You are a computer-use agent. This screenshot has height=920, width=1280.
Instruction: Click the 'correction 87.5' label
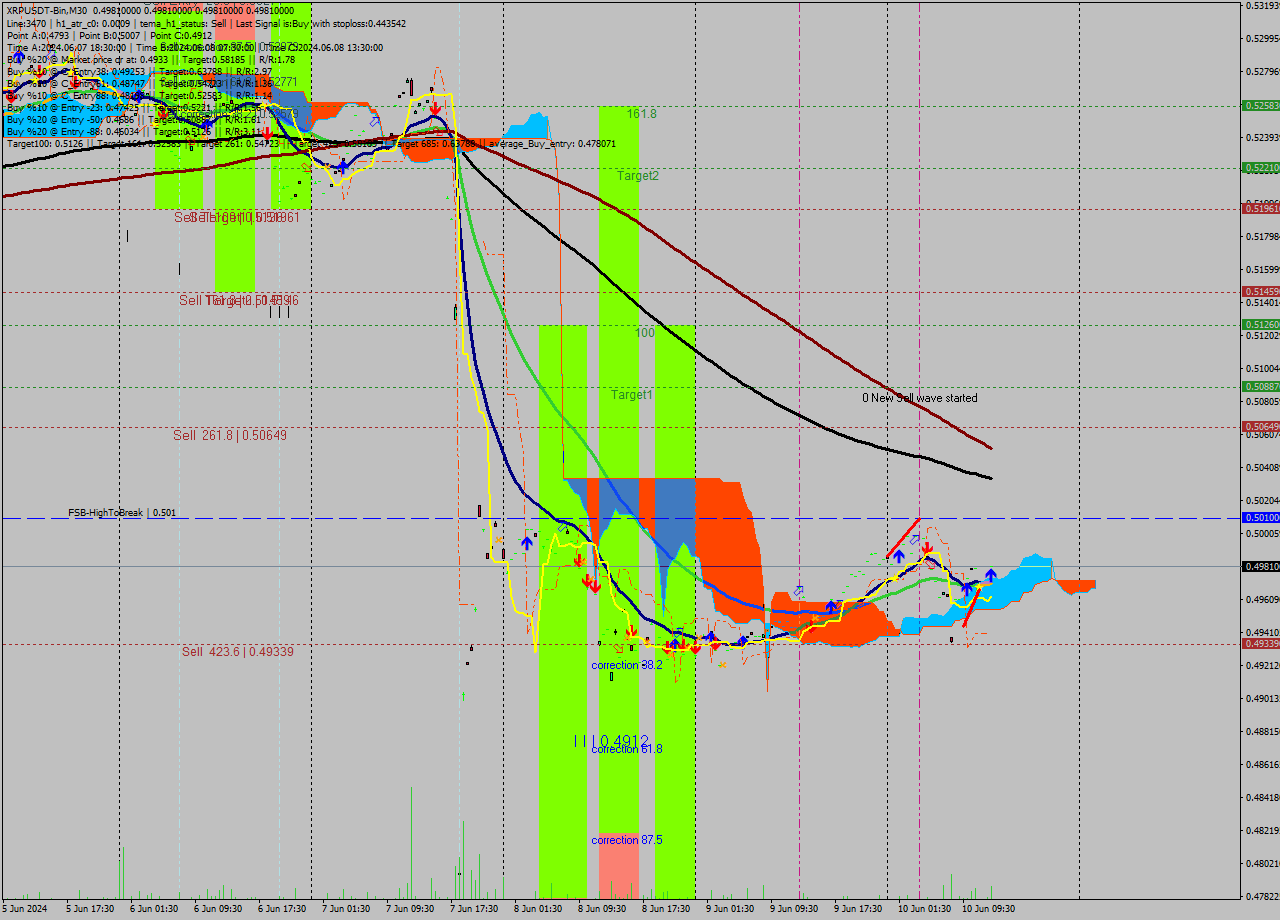click(627, 840)
